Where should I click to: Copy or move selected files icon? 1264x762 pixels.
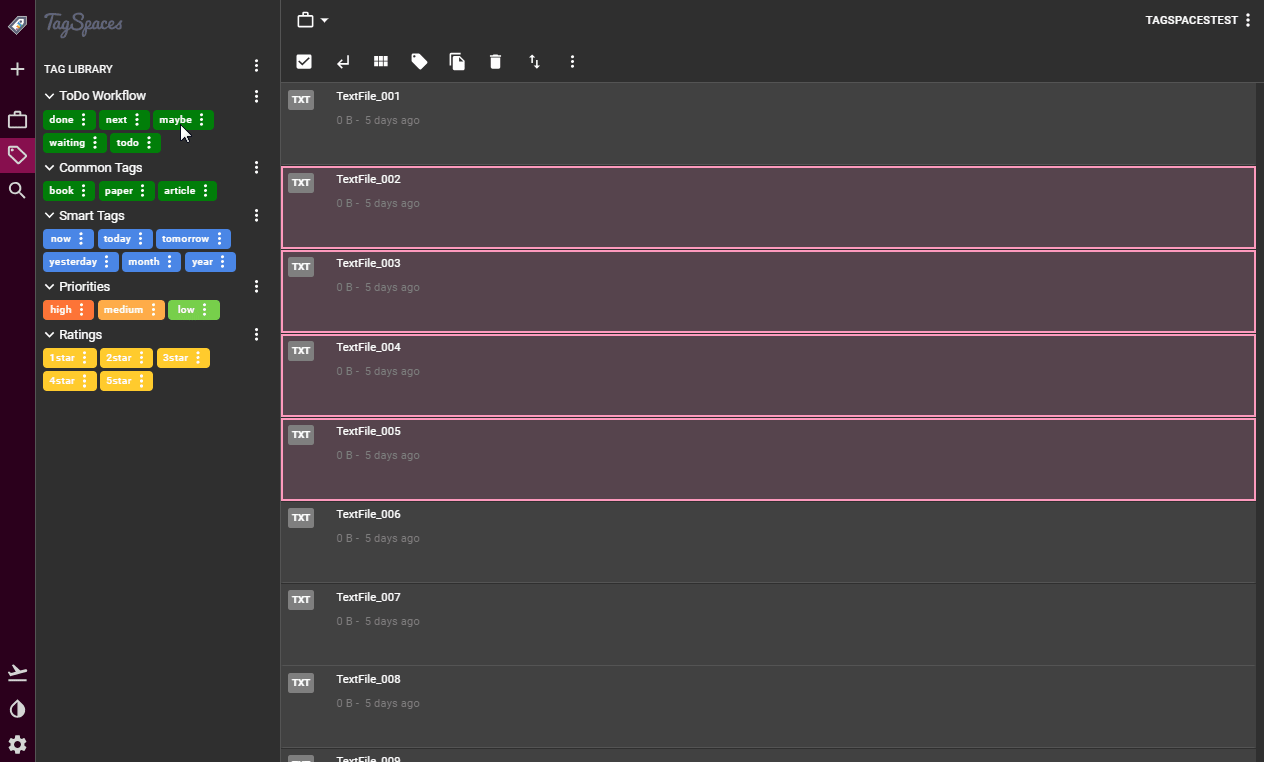point(457,62)
